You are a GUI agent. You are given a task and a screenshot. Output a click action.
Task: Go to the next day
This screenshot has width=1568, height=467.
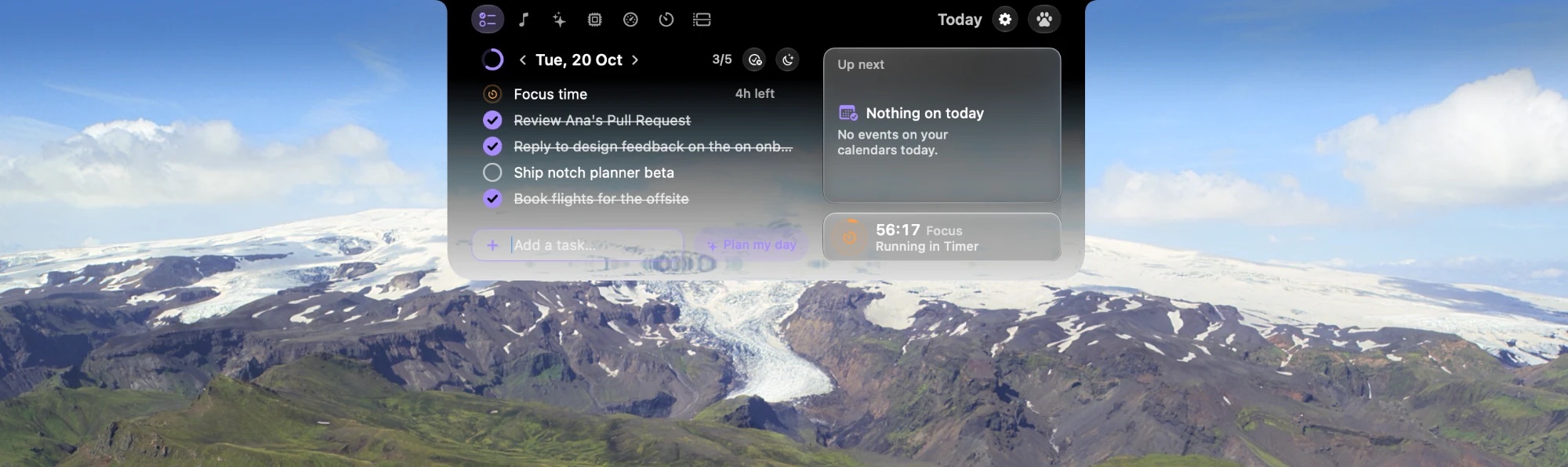(x=635, y=60)
